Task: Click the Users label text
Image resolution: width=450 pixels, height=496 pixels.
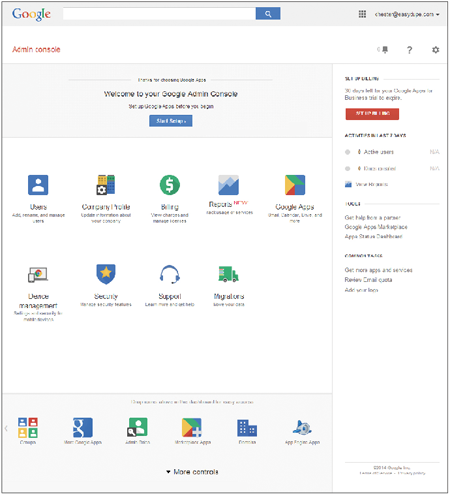Action: [x=38, y=207]
